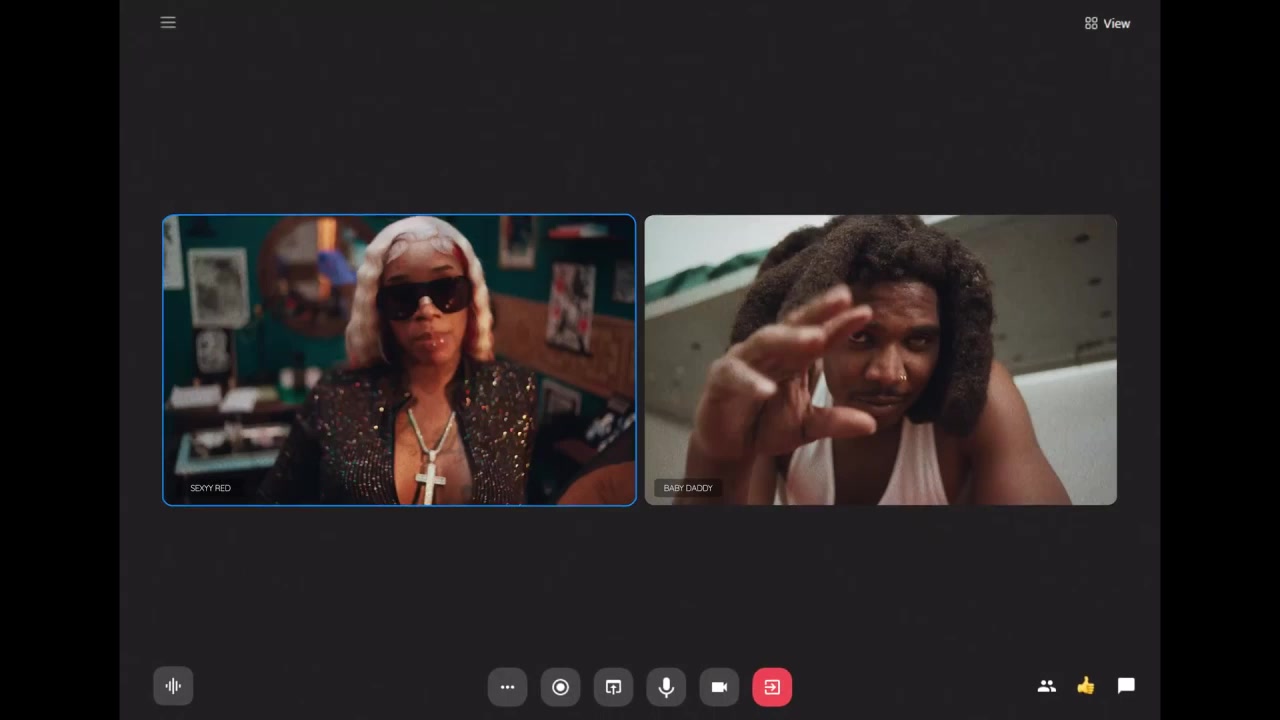Open the hamburger menu icon

click(168, 22)
